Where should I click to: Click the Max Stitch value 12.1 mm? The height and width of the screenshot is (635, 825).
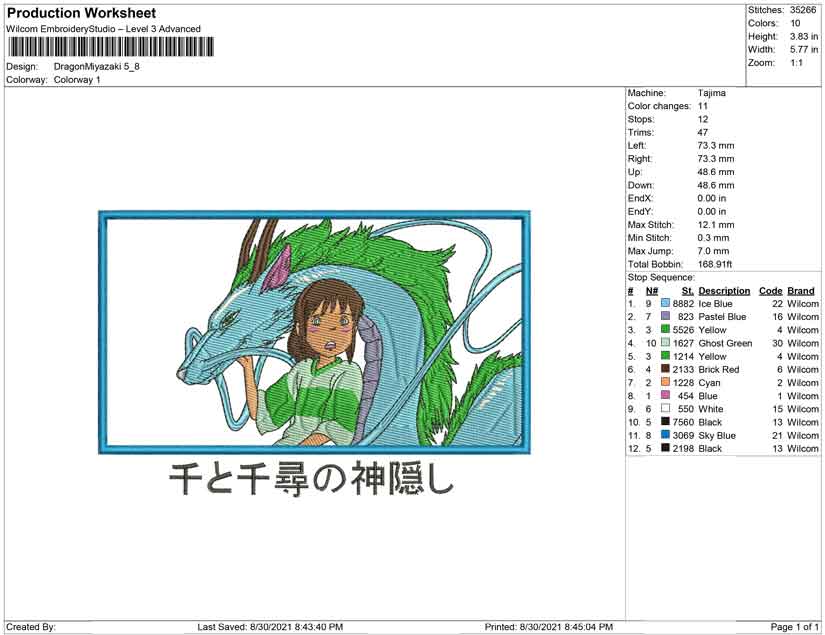(716, 225)
